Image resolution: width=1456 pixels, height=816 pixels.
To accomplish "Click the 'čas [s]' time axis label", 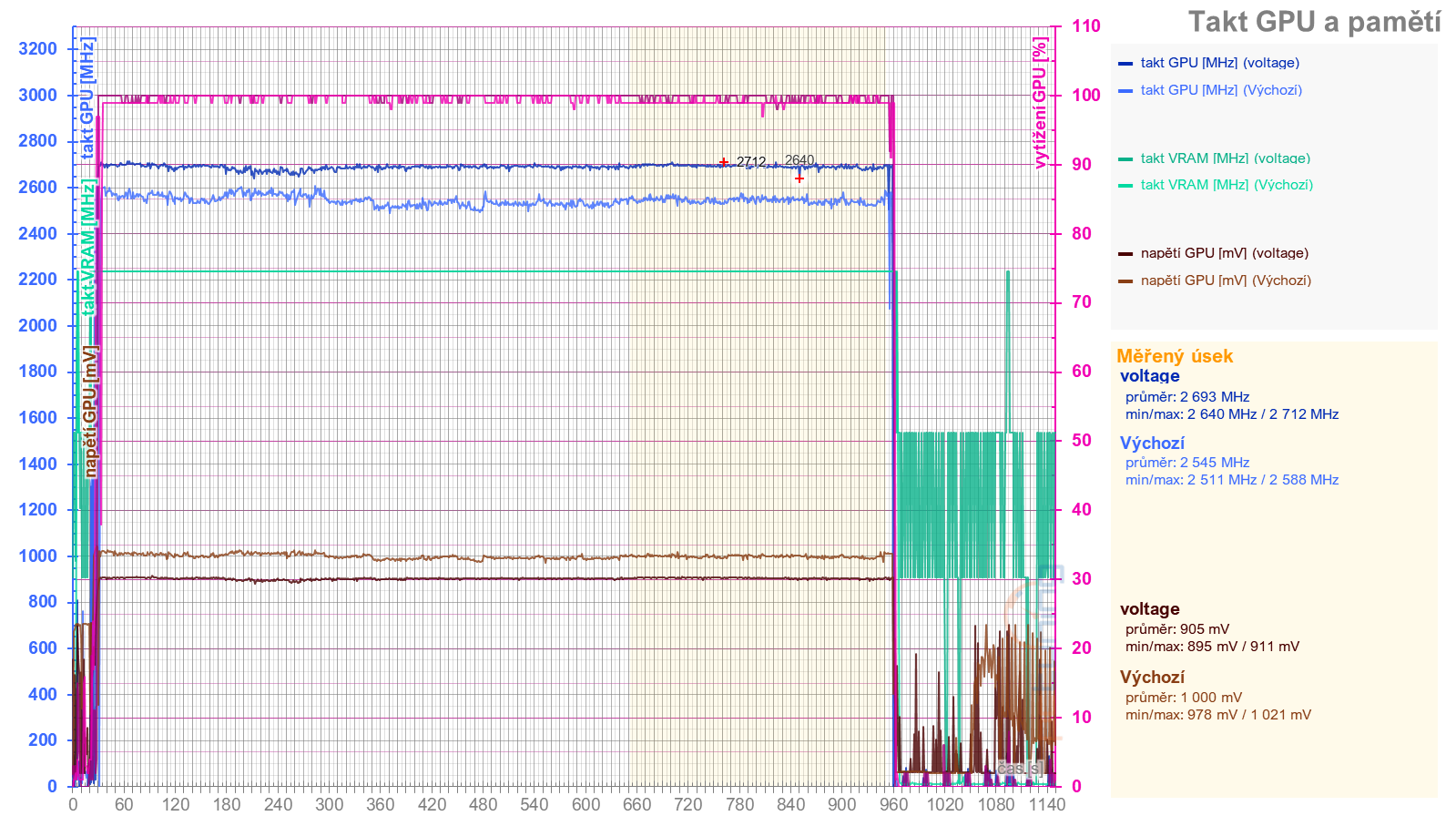I will (x=1021, y=769).
